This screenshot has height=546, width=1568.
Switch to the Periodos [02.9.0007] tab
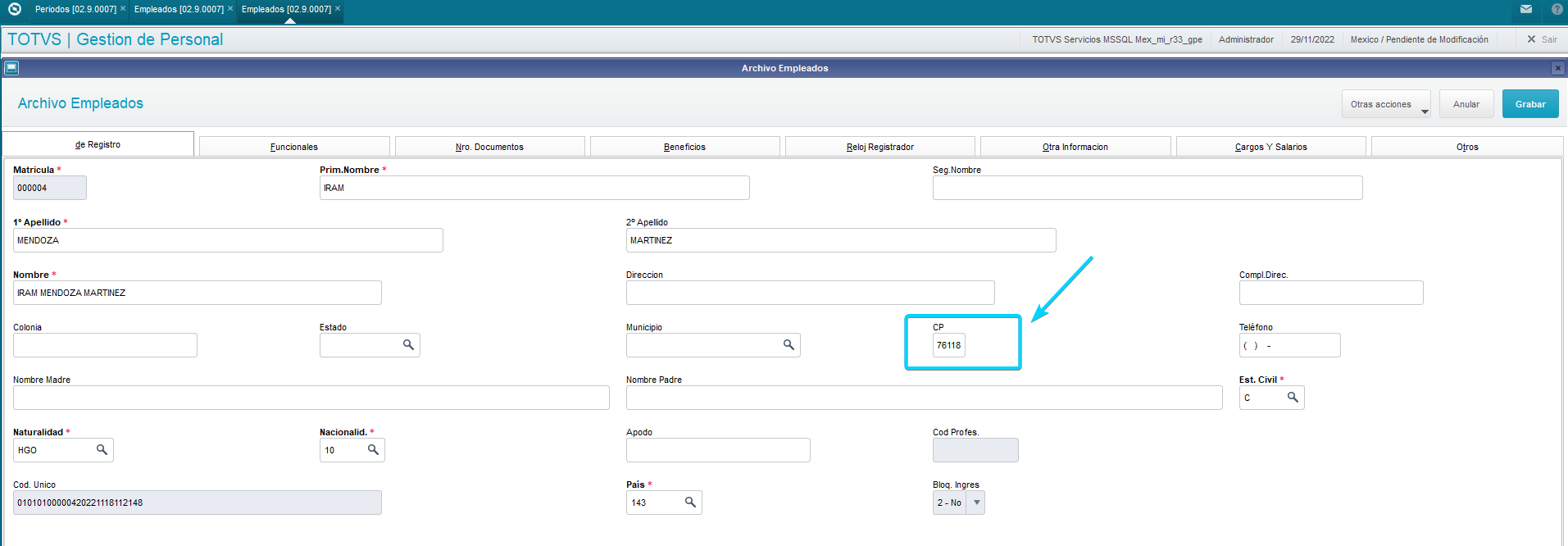coord(75,9)
